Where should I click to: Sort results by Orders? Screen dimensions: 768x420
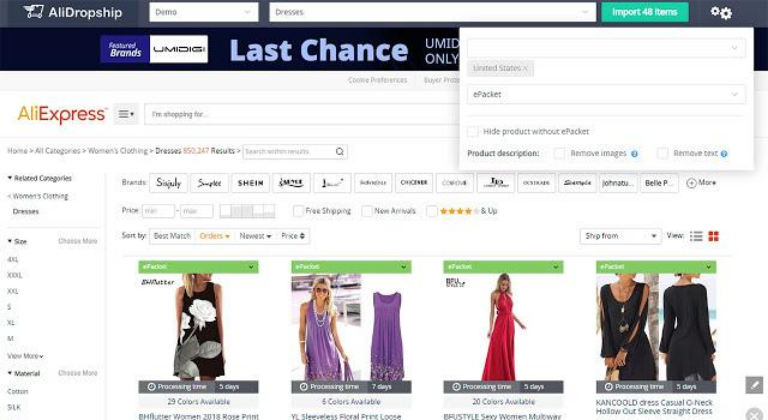click(214, 236)
